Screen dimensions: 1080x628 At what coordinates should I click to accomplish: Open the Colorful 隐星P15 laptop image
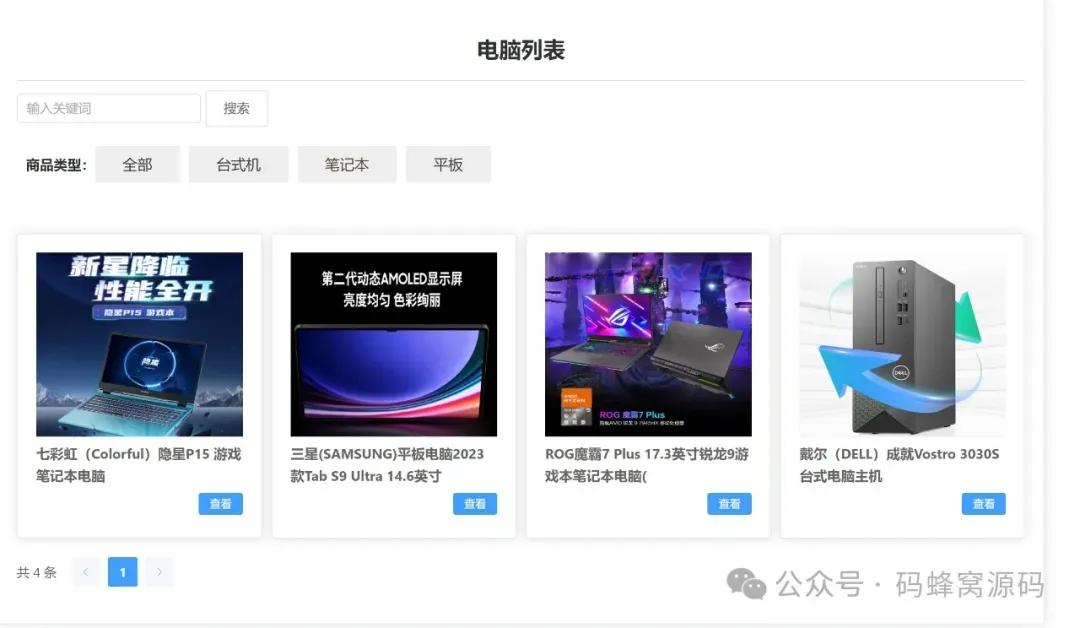pos(139,344)
